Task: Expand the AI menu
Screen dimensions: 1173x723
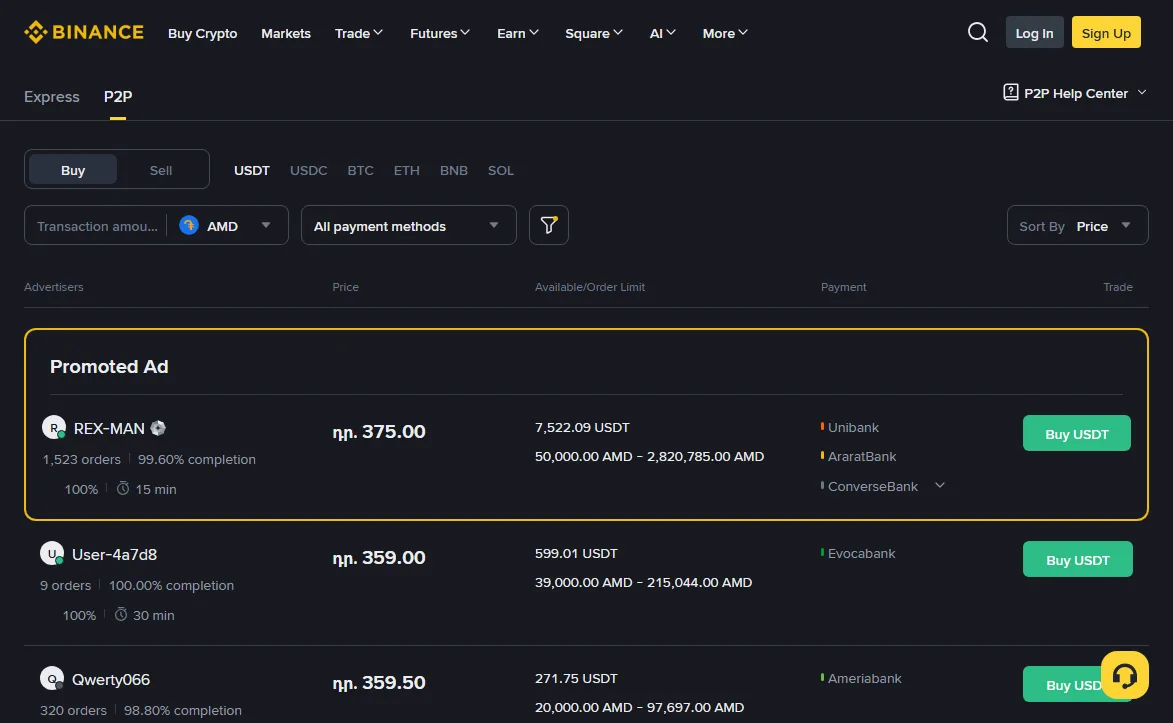Action: coord(663,33)
